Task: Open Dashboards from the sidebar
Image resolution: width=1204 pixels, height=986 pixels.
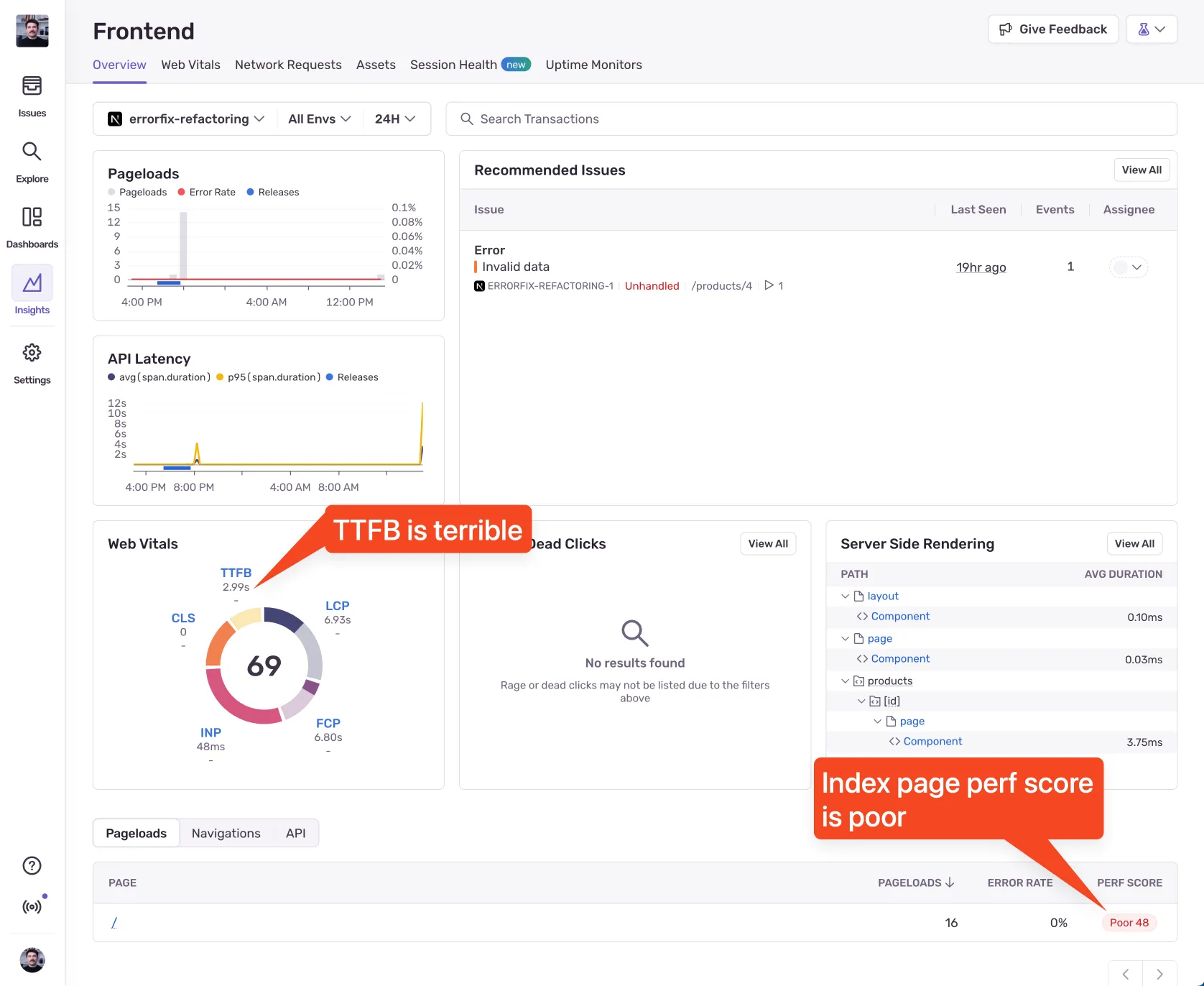Action: click(32, 225)
